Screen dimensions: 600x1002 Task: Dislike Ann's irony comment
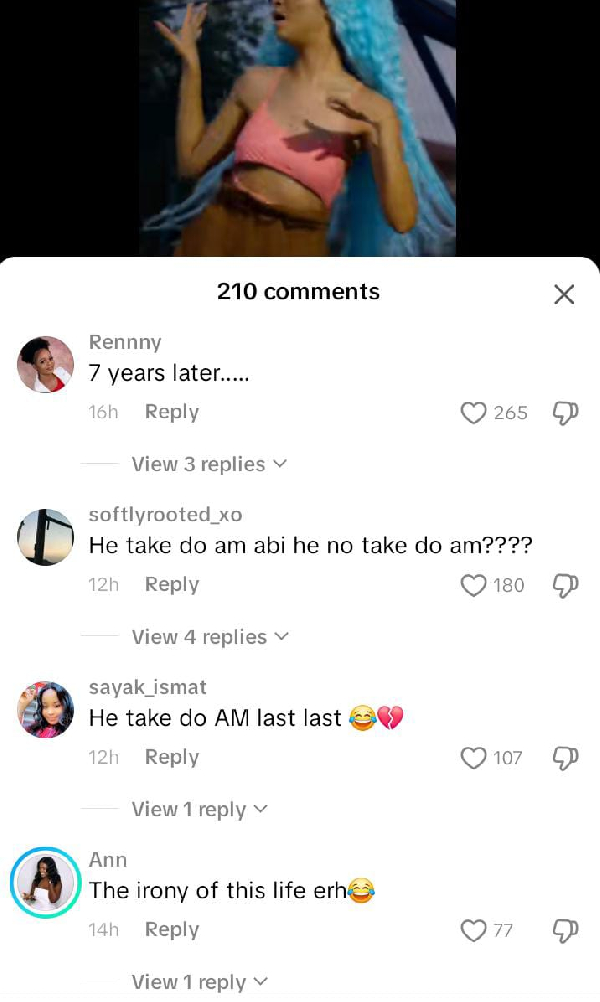click(565, 931)
